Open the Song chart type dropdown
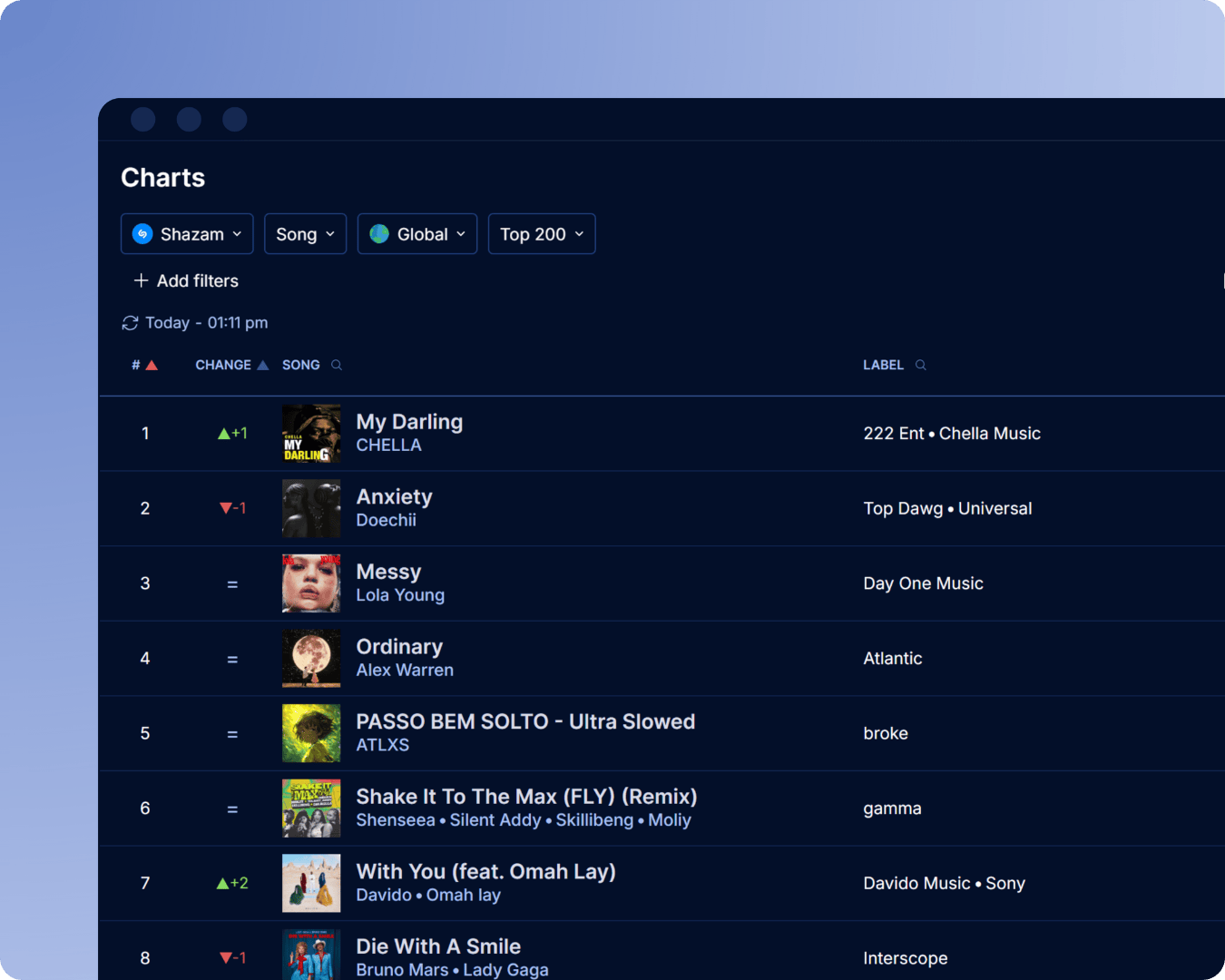Image resolution: width=1225 pixels, height=980 pixels. coord(305,233)
